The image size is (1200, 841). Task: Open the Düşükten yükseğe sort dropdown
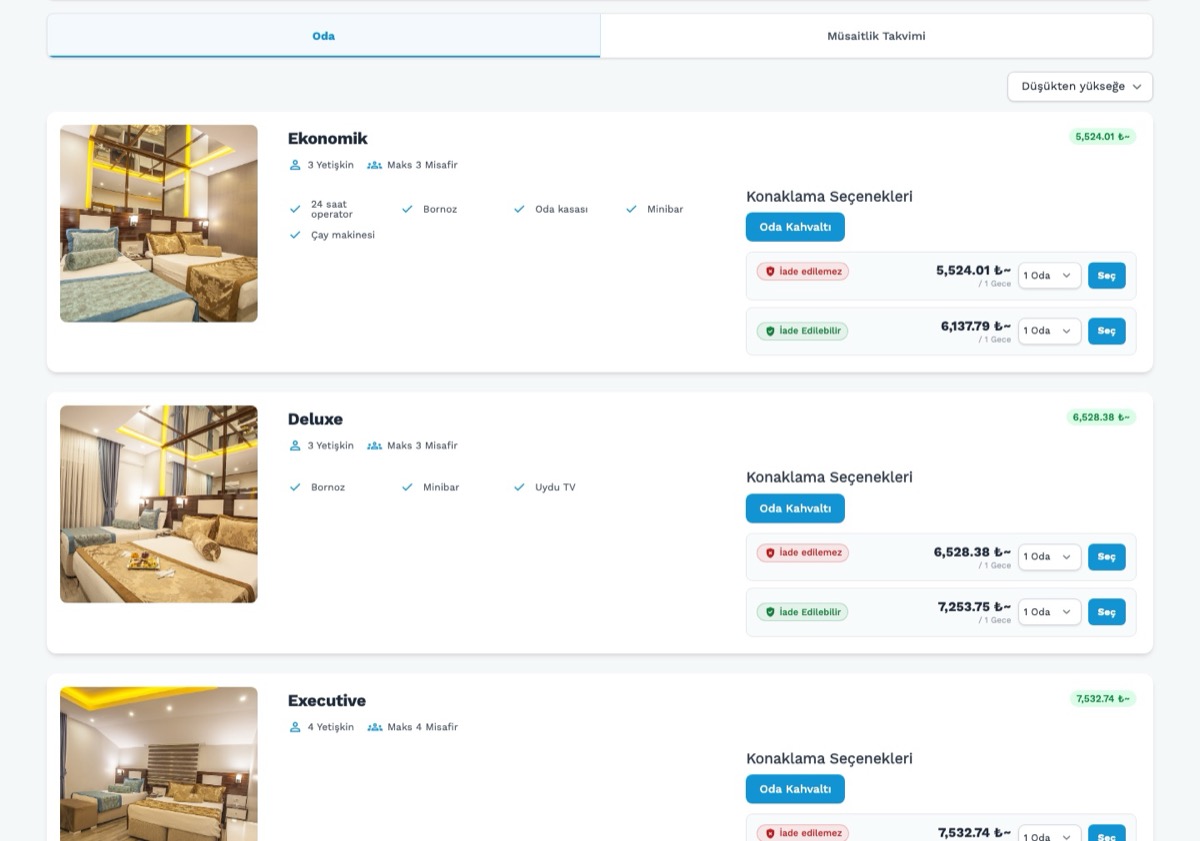pos(1080,87)
